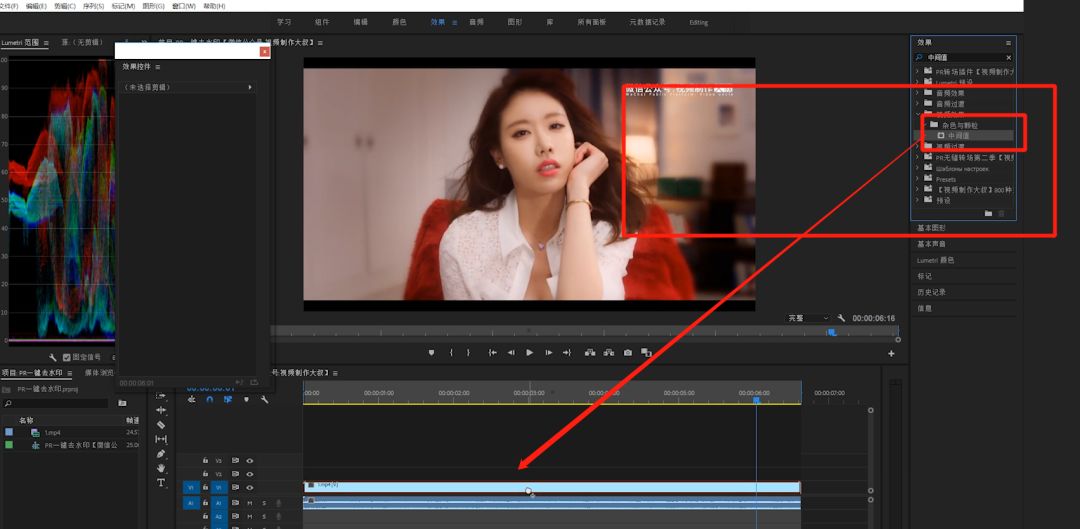Expand the Presets folder
This screenshot has width=1080, height=529.
[x=917, y=179]
